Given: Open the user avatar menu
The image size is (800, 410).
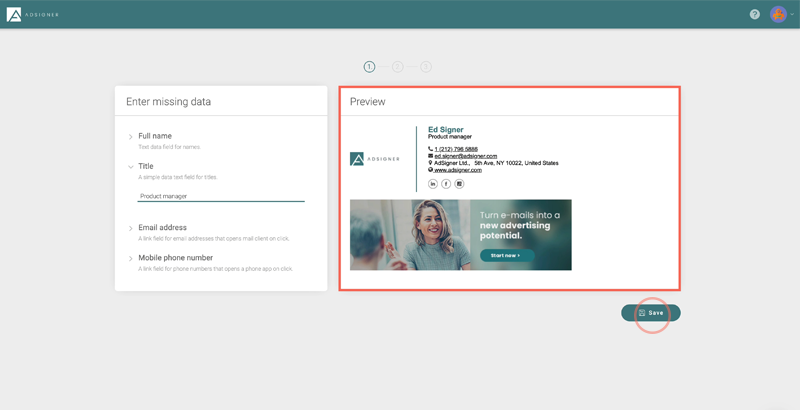Looking at the screenshot, I should coord(778,14).
